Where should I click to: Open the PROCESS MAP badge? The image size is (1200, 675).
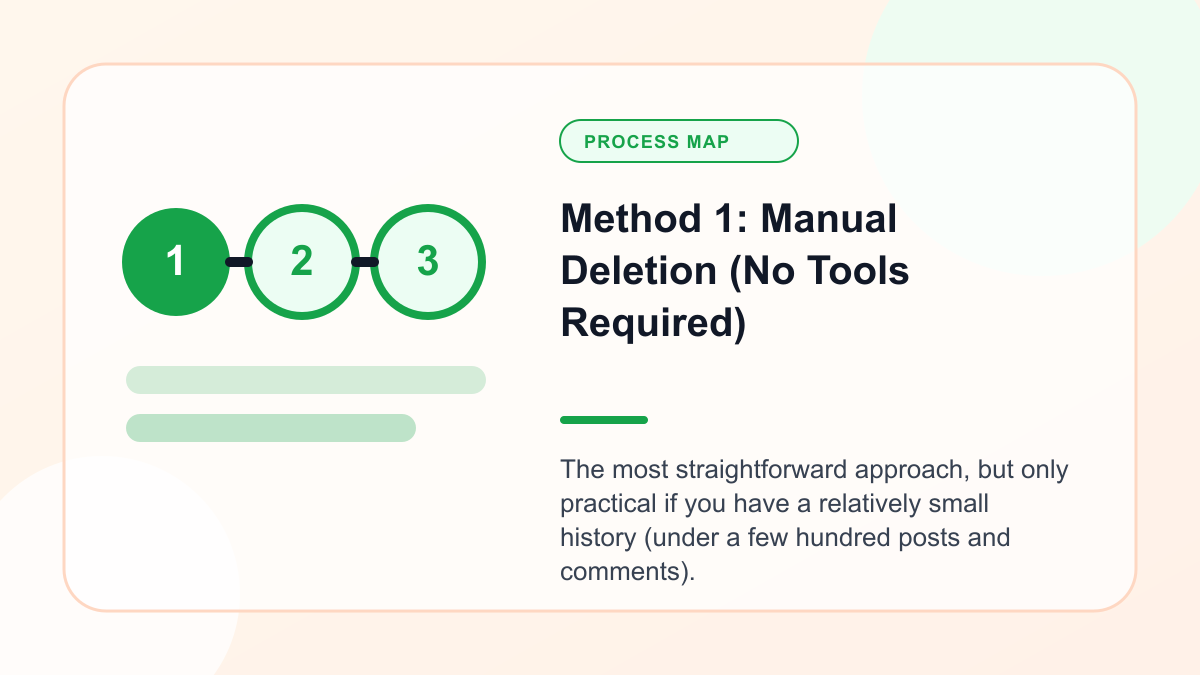pos(679,141)
